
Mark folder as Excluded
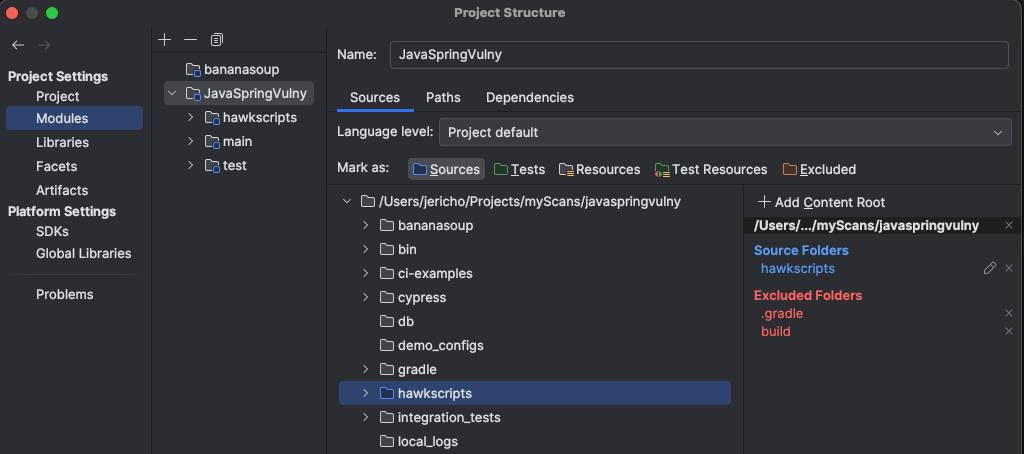(819, 169)
